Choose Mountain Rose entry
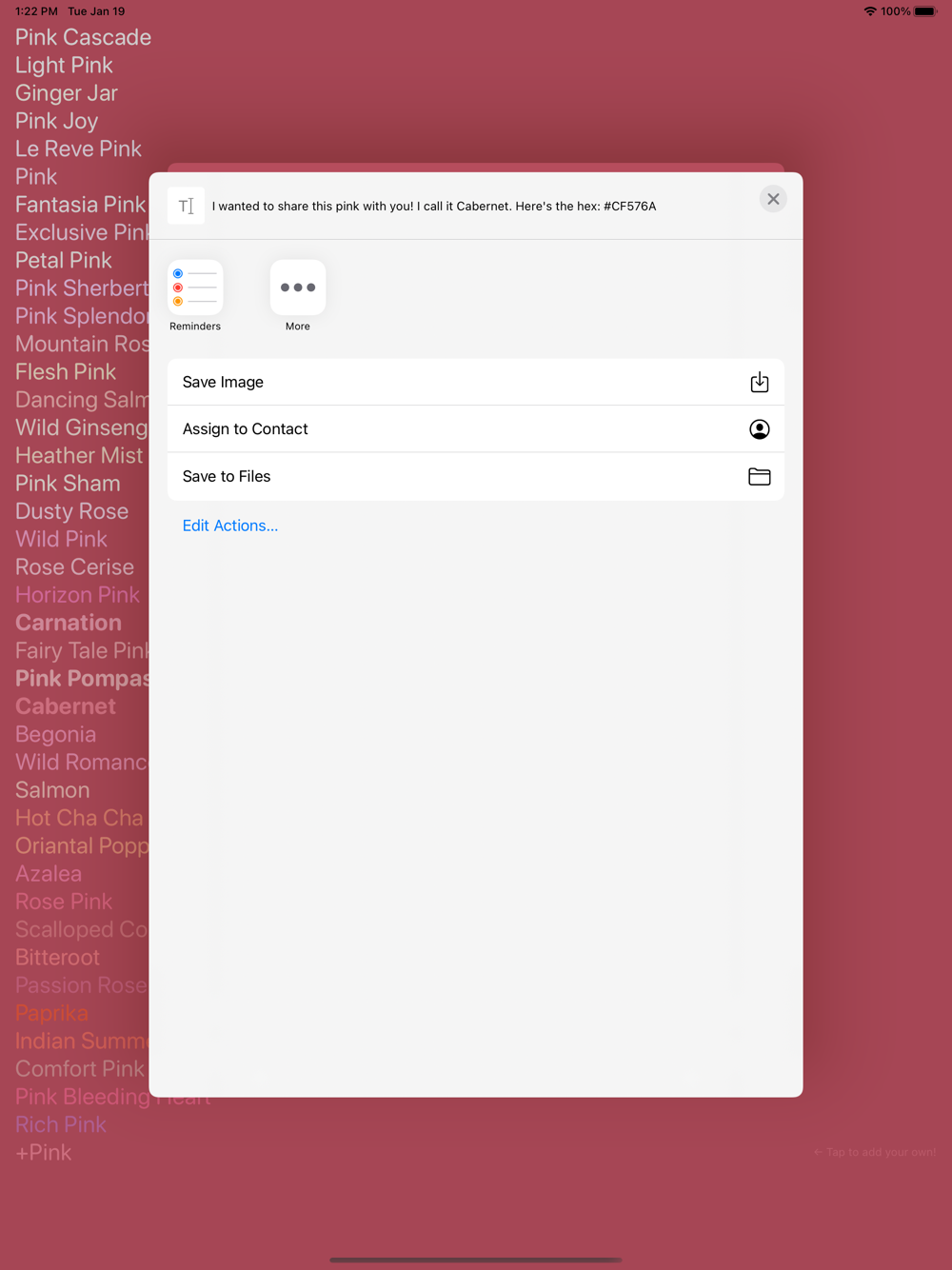 pyautogui.click(x=82, y=344)
